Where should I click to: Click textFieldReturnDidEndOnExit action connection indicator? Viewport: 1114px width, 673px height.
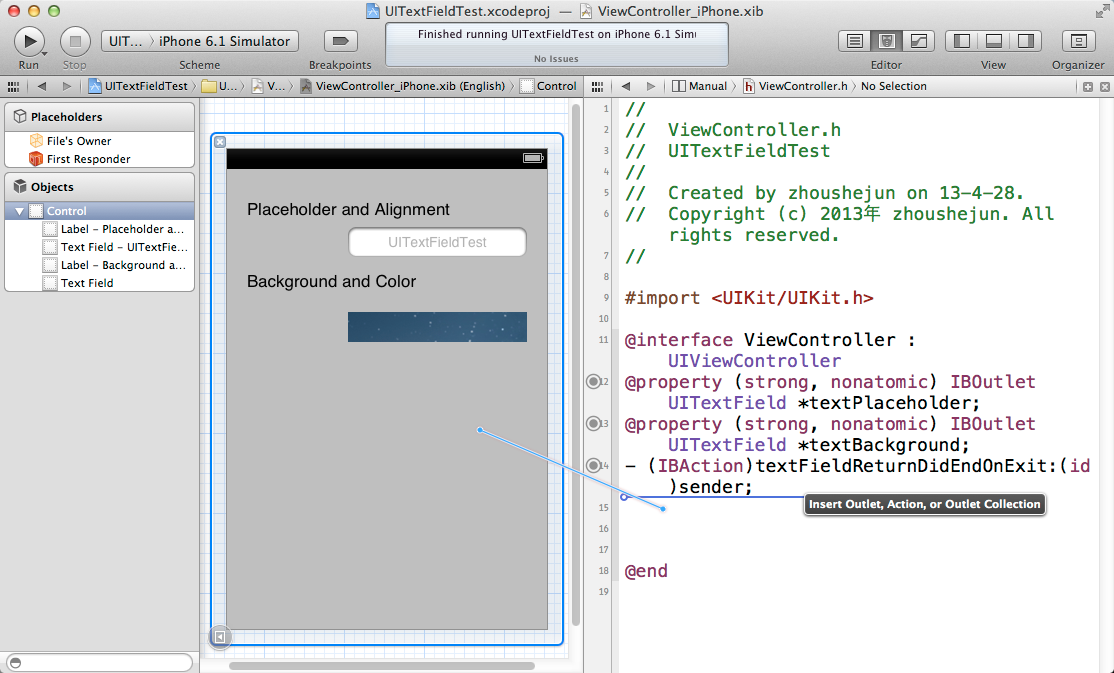593,465
